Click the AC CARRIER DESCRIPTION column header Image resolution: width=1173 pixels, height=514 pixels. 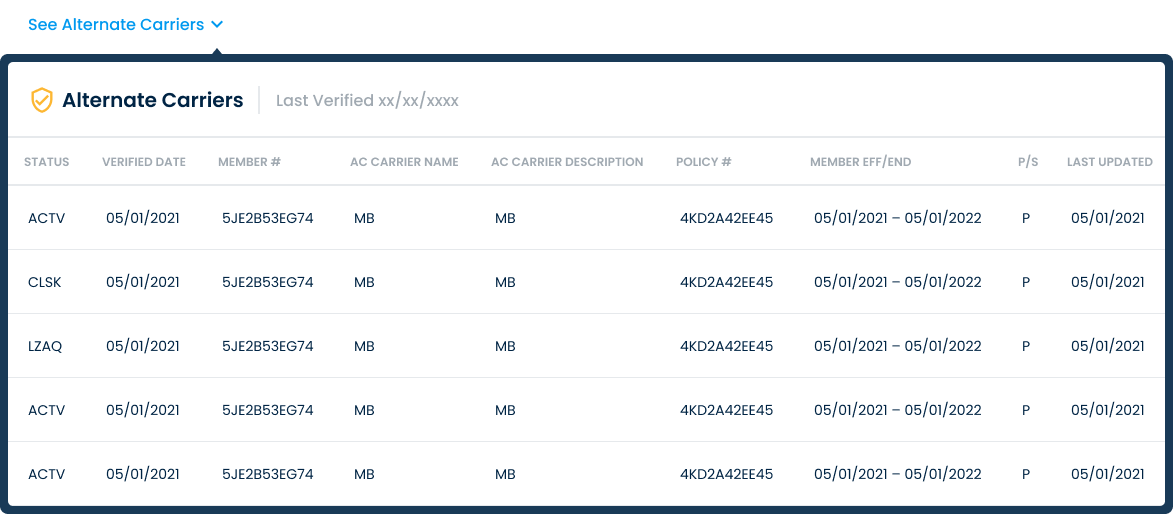567,162
